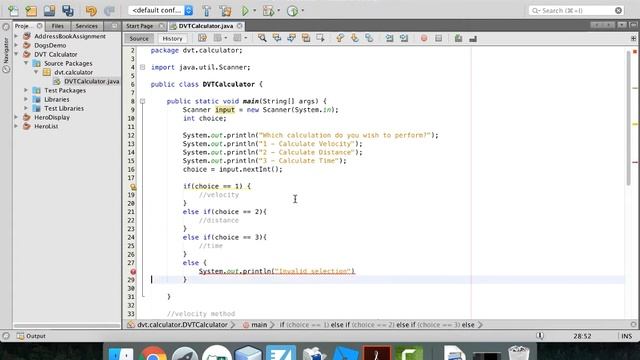Expand the Test Packages folder
This screenshot has width=640, height=360.
click(x=26, y=90)
